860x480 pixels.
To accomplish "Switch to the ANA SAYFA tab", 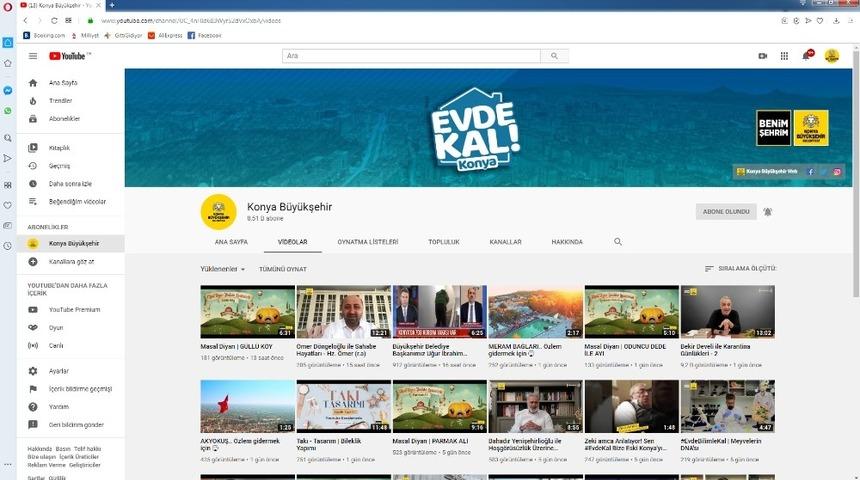I will click(x=231, y=242).
